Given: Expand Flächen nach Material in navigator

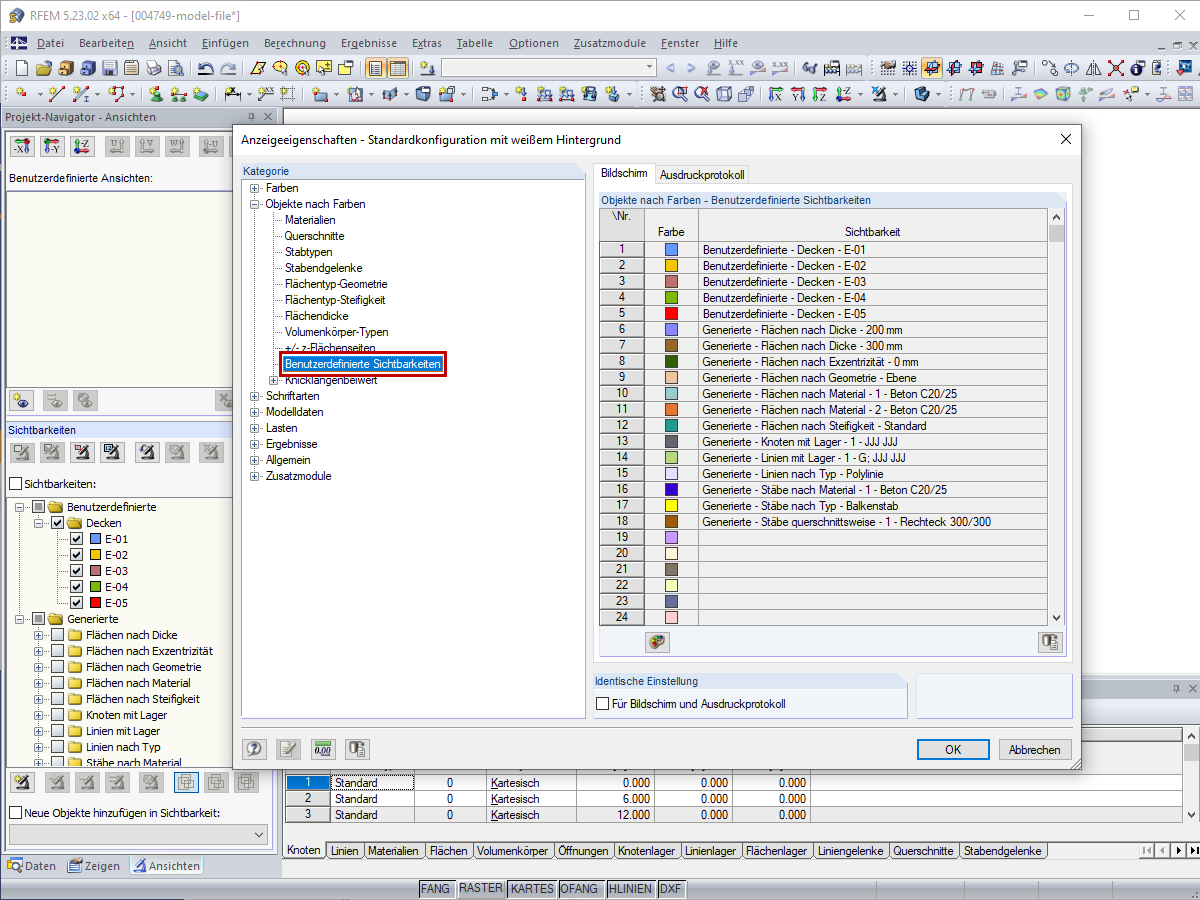Looking at the screenshot, I should pos(39,683).
